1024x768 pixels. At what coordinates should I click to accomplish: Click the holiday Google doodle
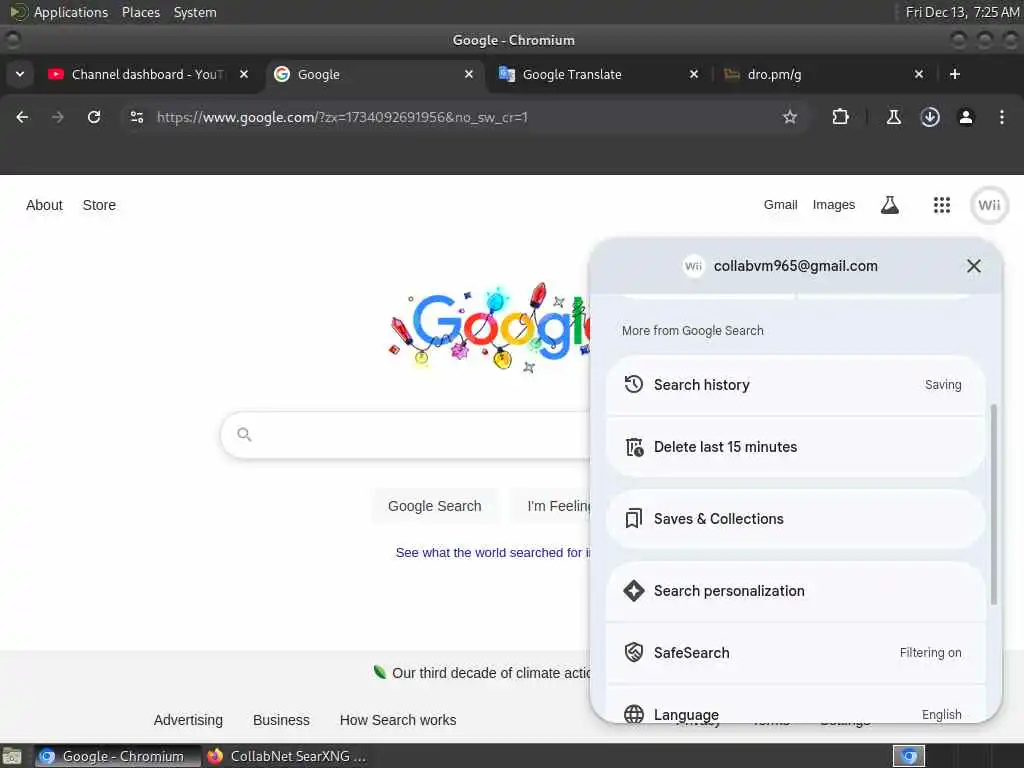490,328
